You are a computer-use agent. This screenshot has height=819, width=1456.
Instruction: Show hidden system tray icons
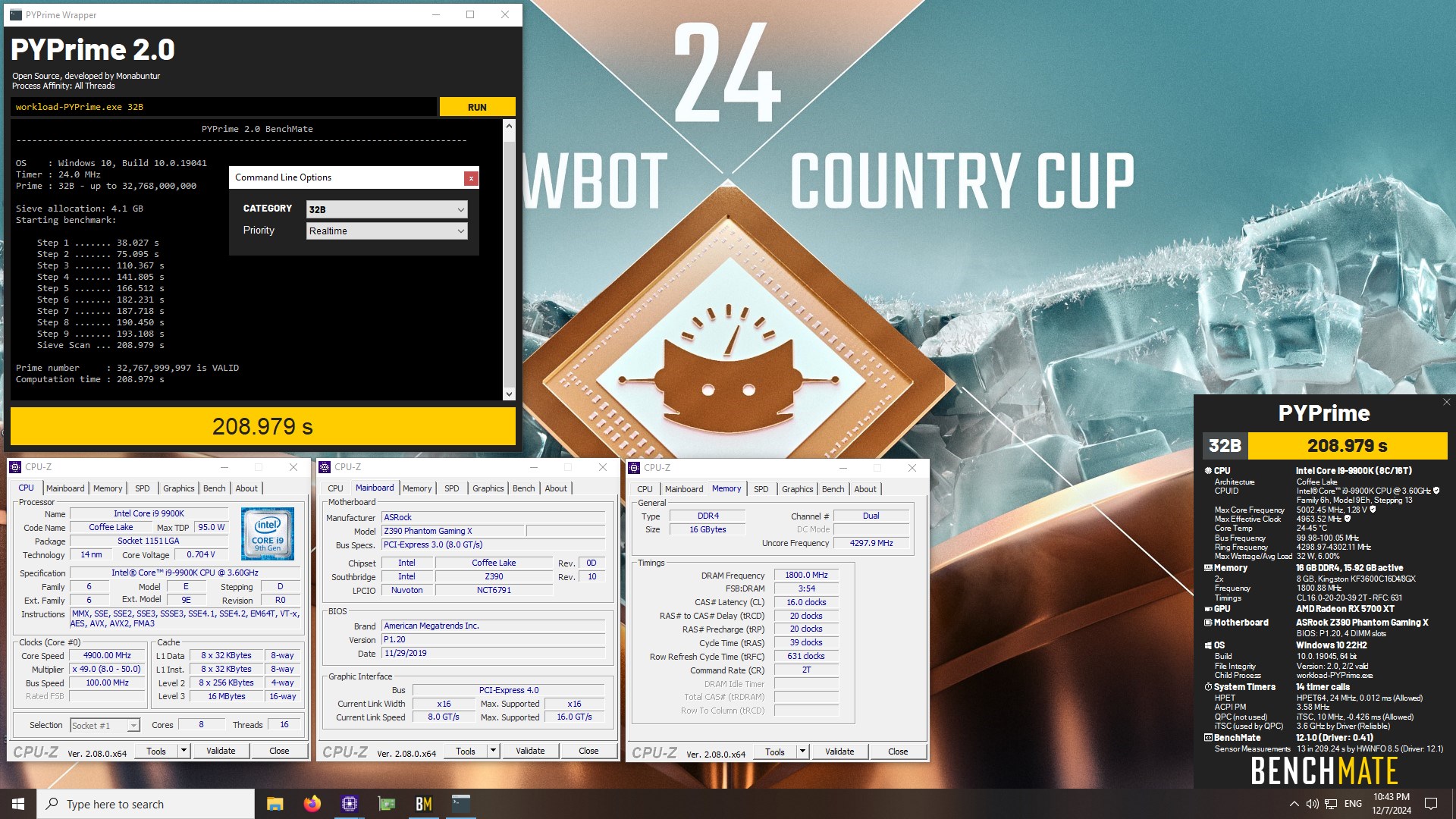click(1294, 804)
